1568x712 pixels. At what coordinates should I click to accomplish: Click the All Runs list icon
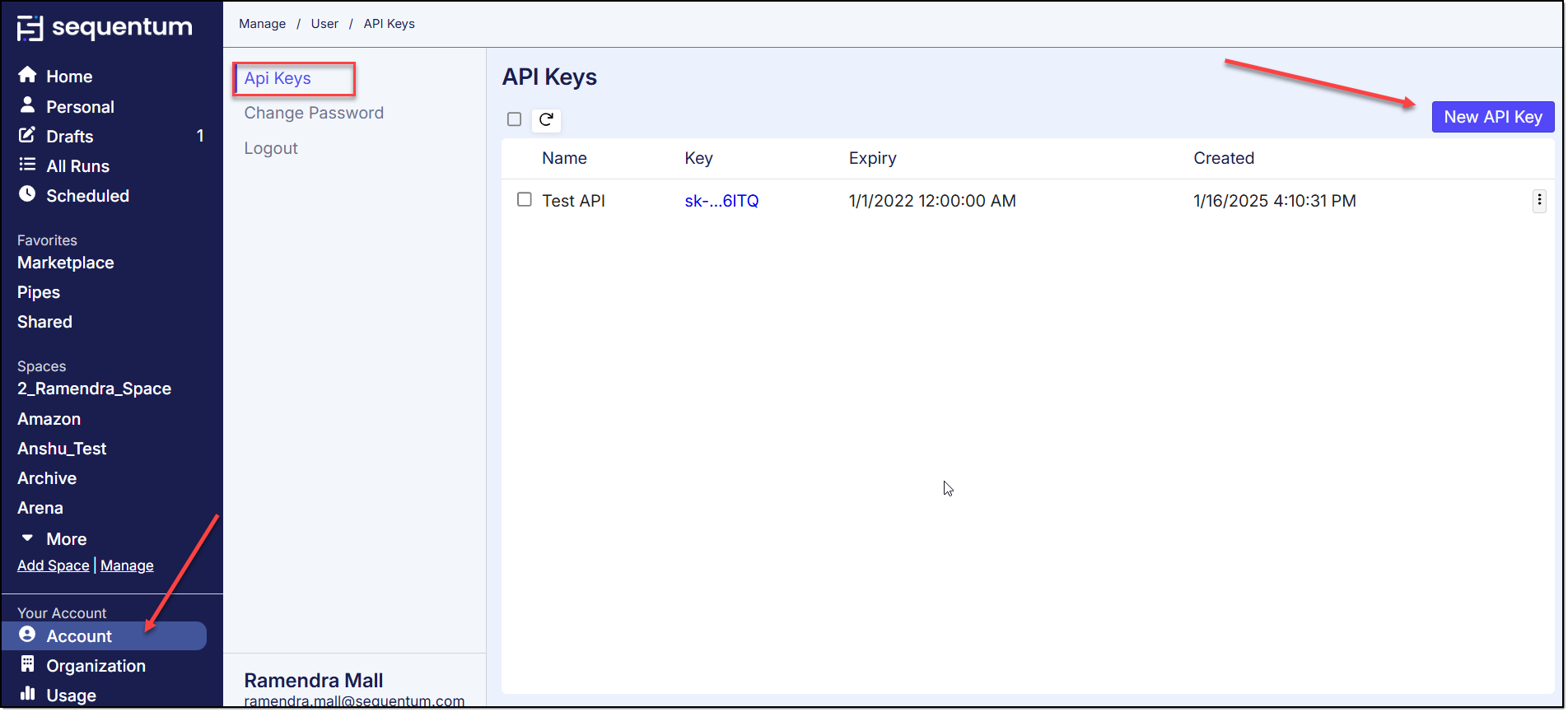click(27, 165)
